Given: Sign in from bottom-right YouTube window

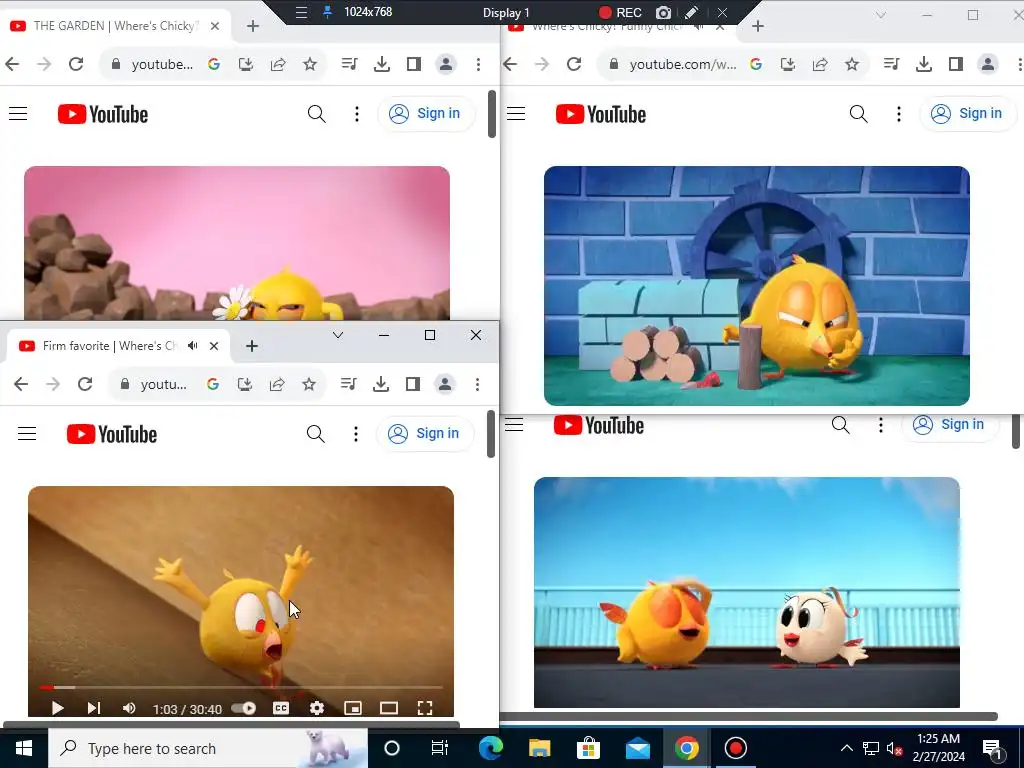Looking at the screenshot, I should [x=950, y=424].
